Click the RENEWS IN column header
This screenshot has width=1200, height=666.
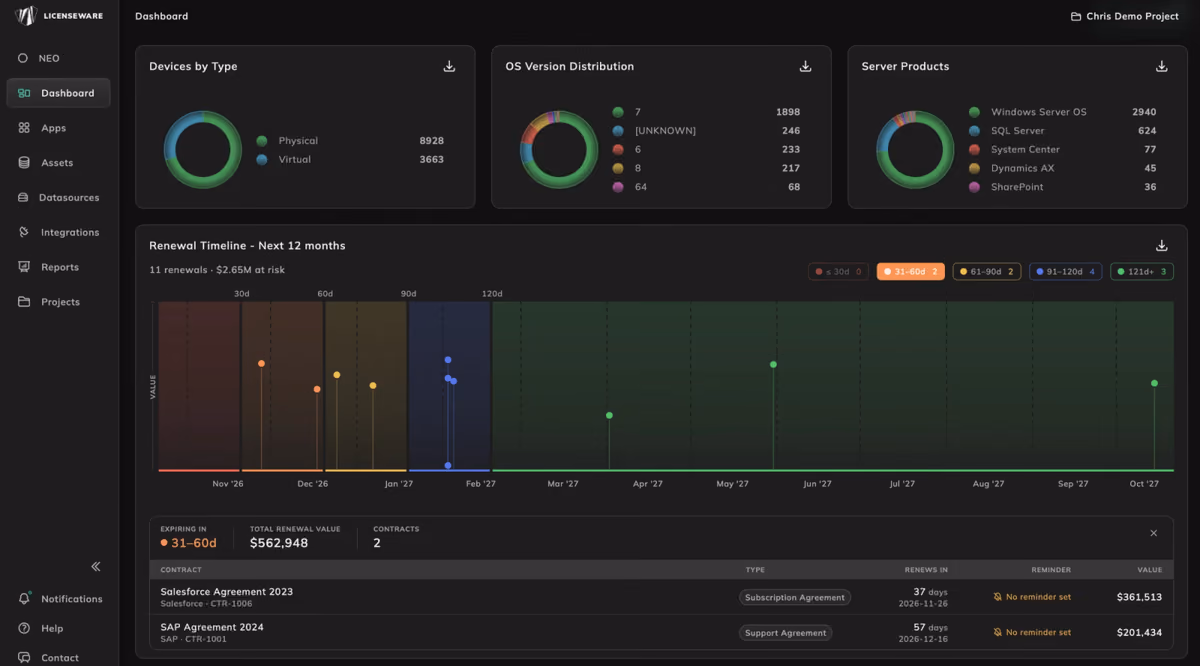[x=925, y=570]
